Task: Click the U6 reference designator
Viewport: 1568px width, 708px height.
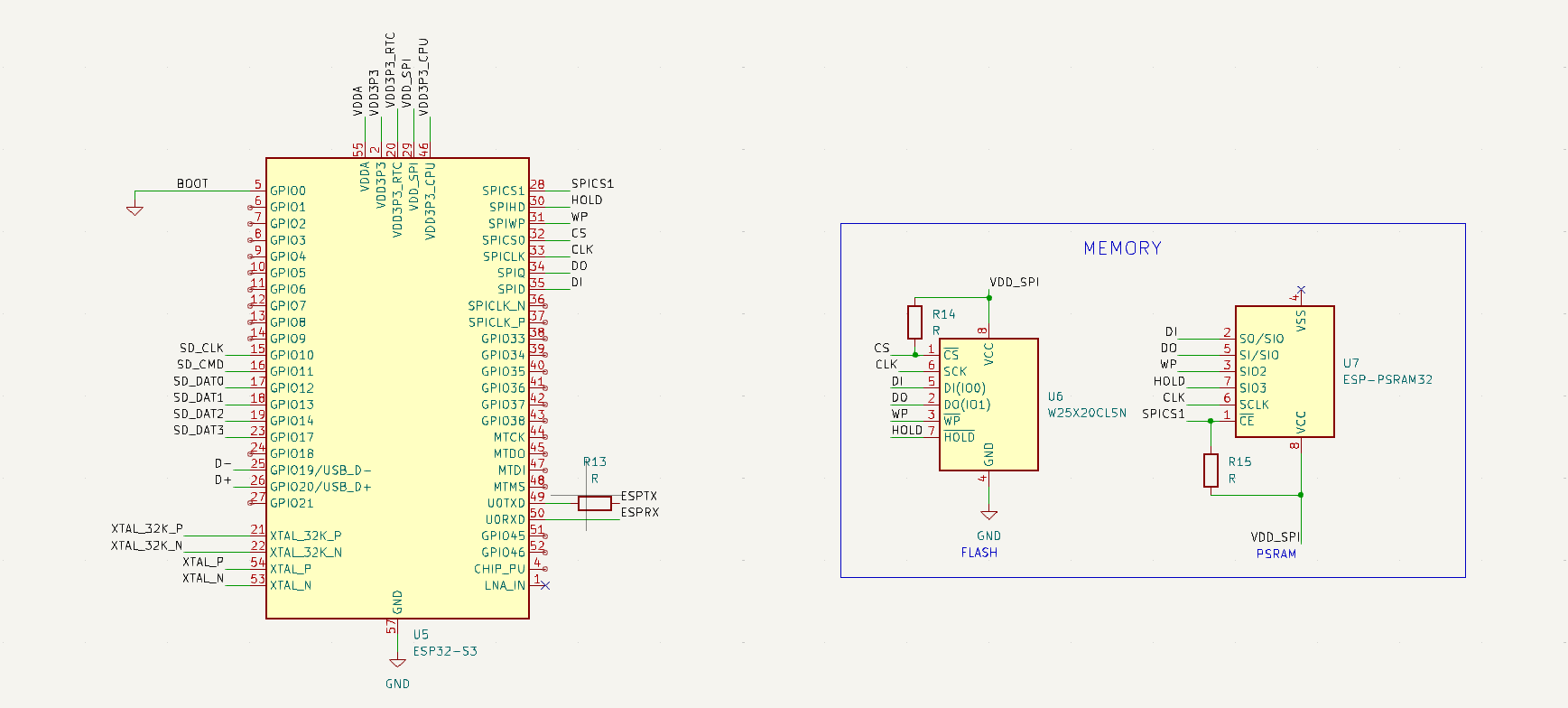Action: 1055,396
